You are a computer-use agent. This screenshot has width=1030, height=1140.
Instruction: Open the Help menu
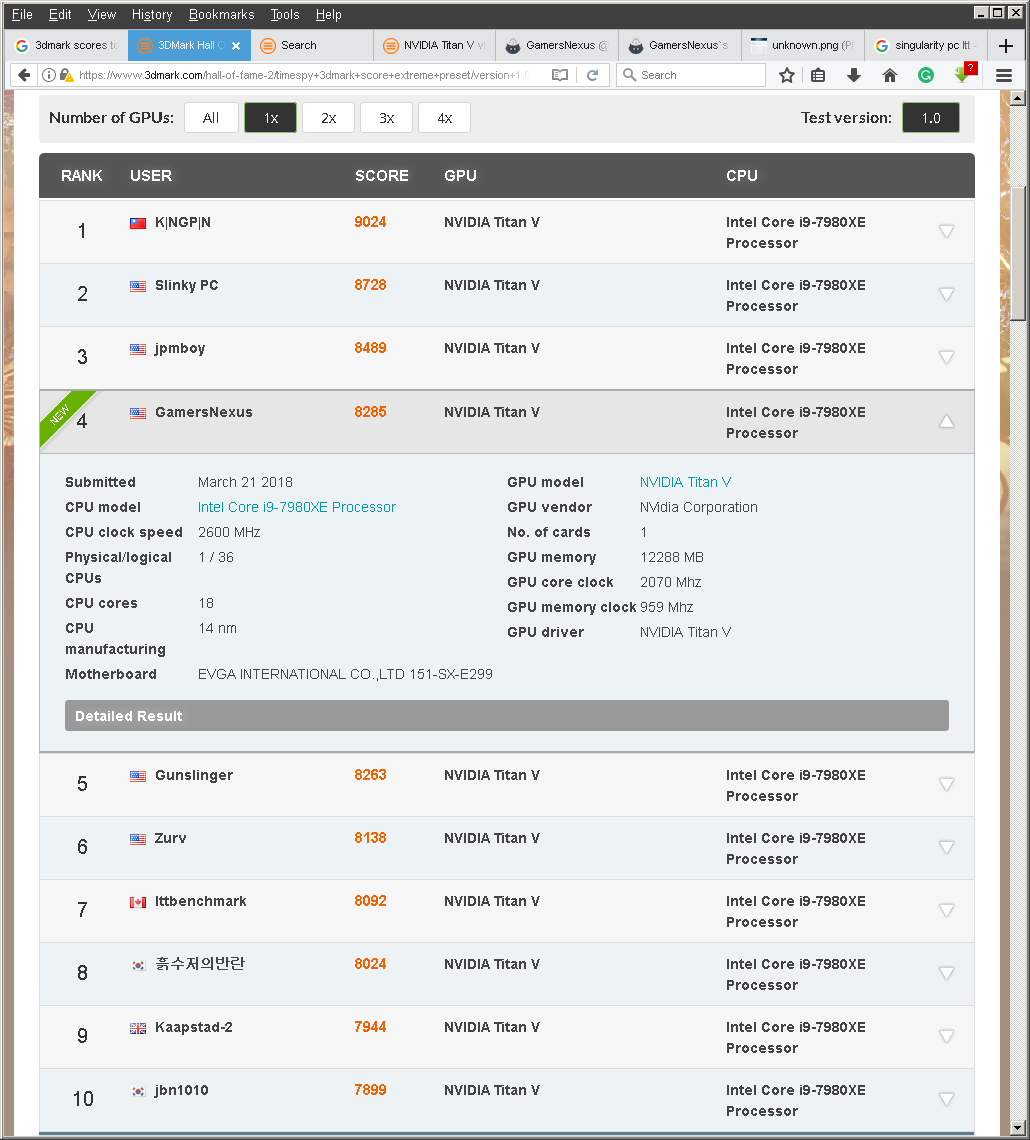[x=329, y=15]
